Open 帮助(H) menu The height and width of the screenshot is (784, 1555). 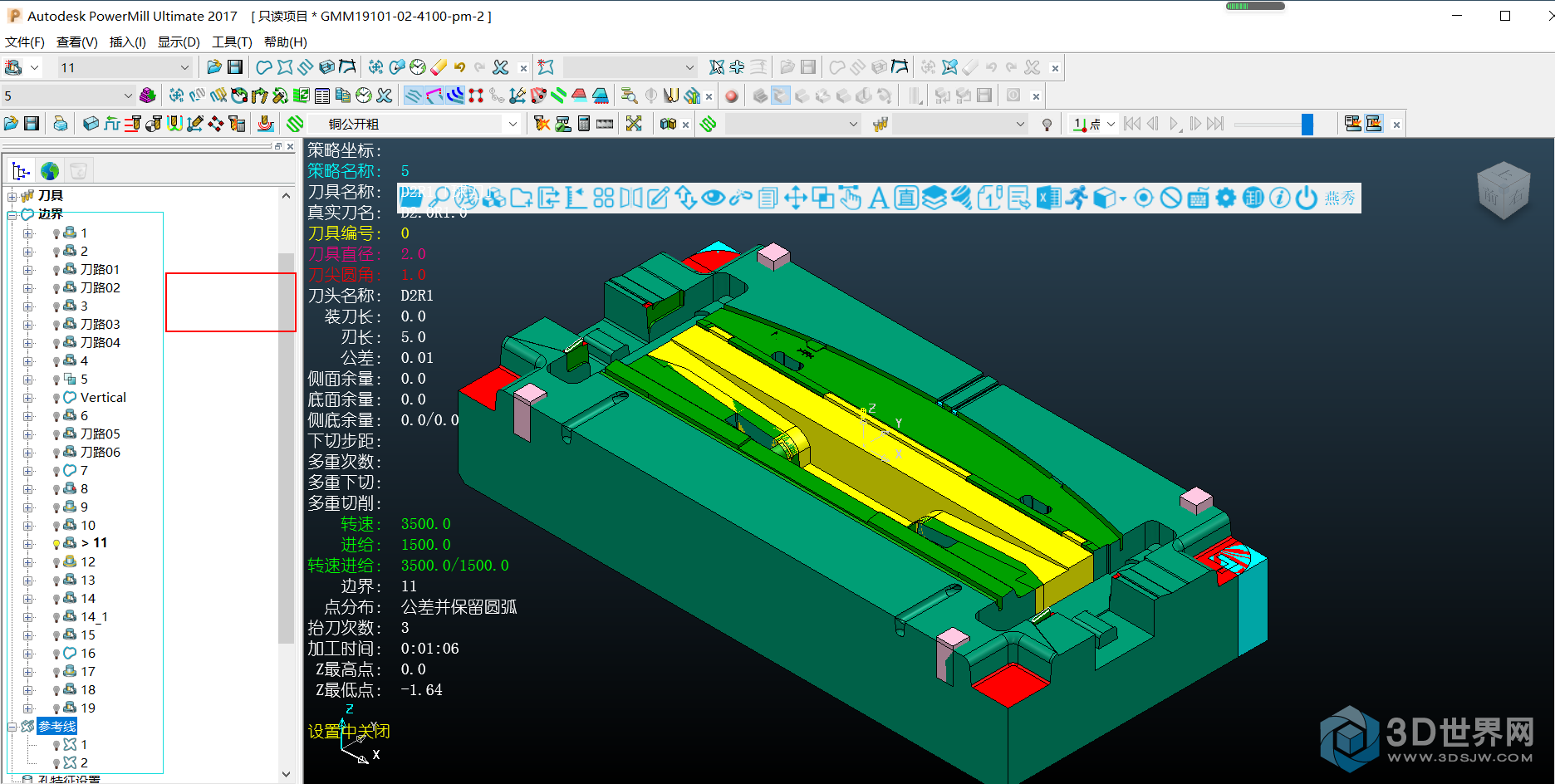(x=285, y=42)
